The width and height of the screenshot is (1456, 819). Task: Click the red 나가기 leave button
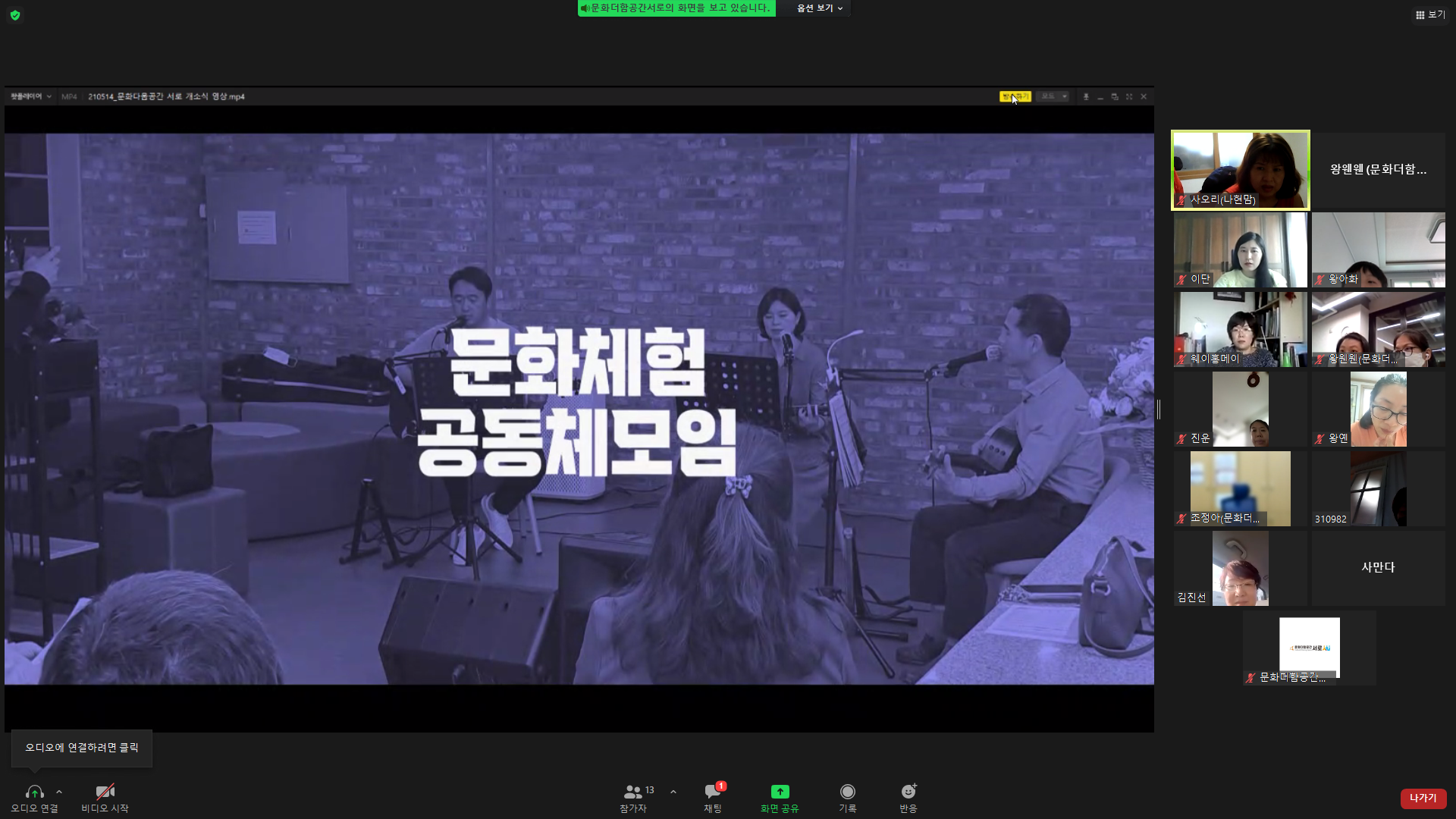1423,798
